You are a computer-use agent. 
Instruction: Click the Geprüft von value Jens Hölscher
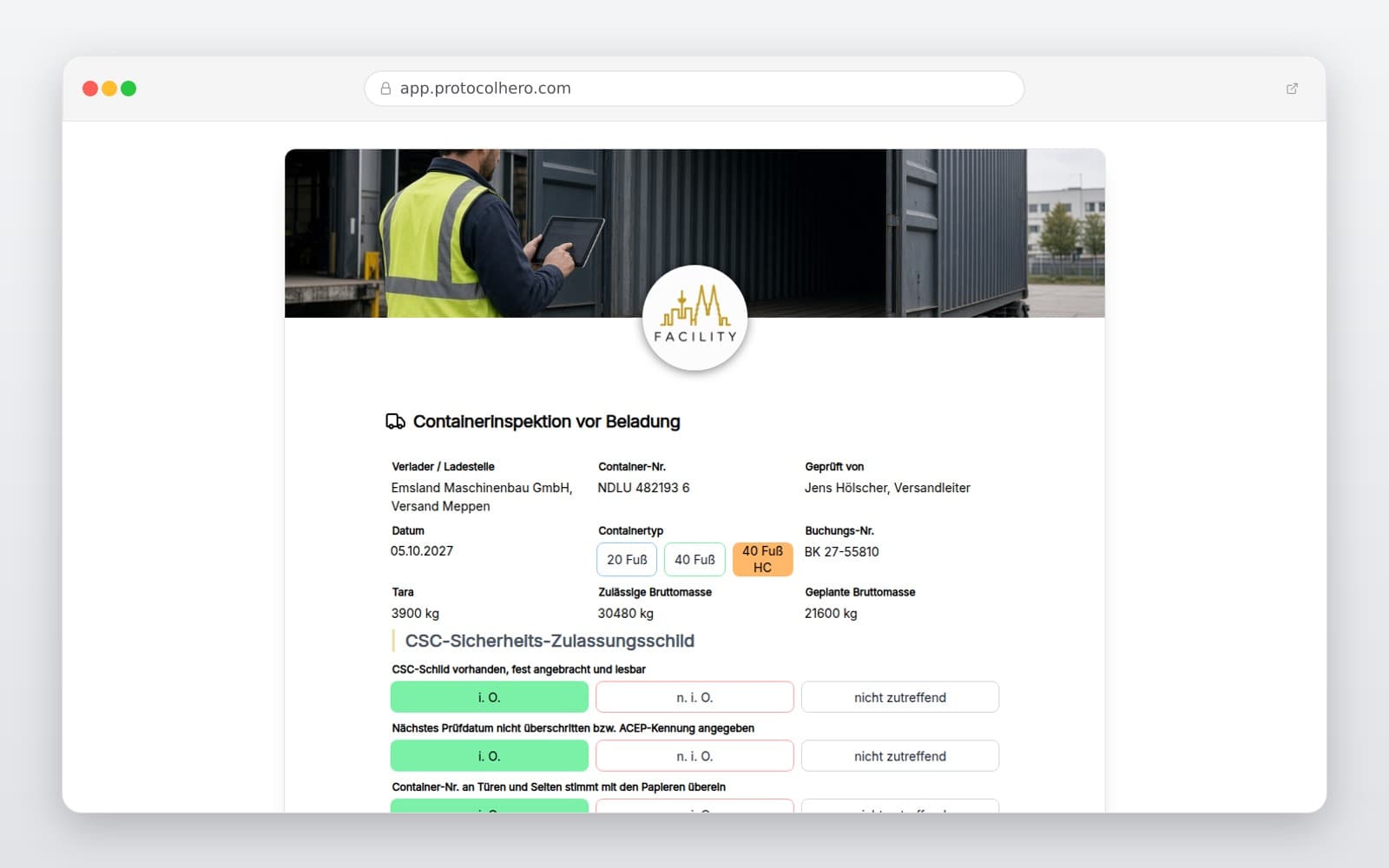(887, 488)
